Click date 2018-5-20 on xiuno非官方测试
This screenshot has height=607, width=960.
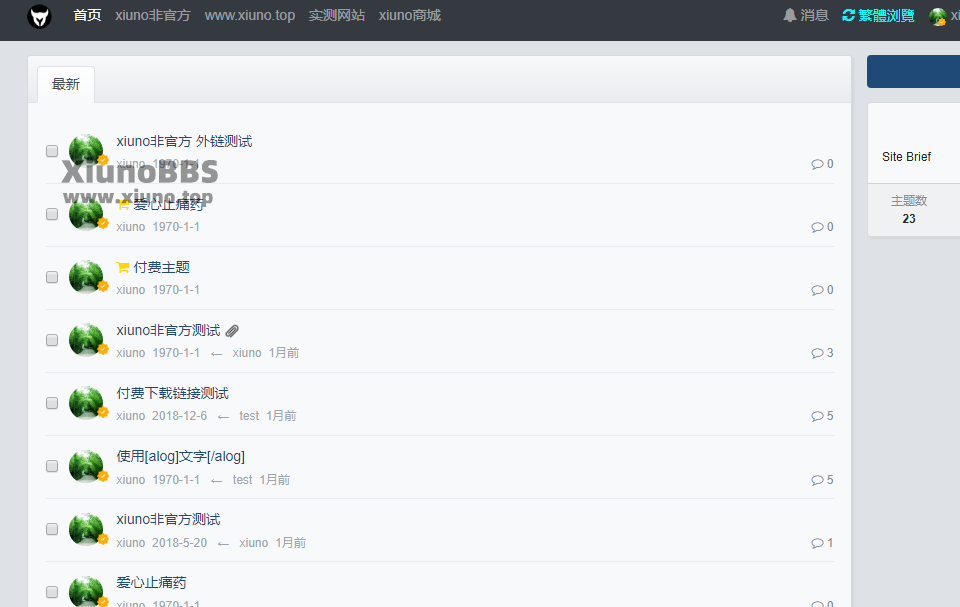point(179,543)
